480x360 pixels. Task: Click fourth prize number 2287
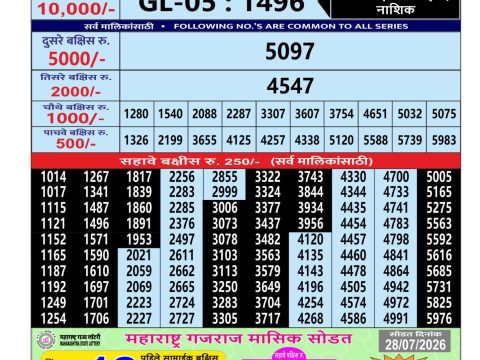point(239,114)
